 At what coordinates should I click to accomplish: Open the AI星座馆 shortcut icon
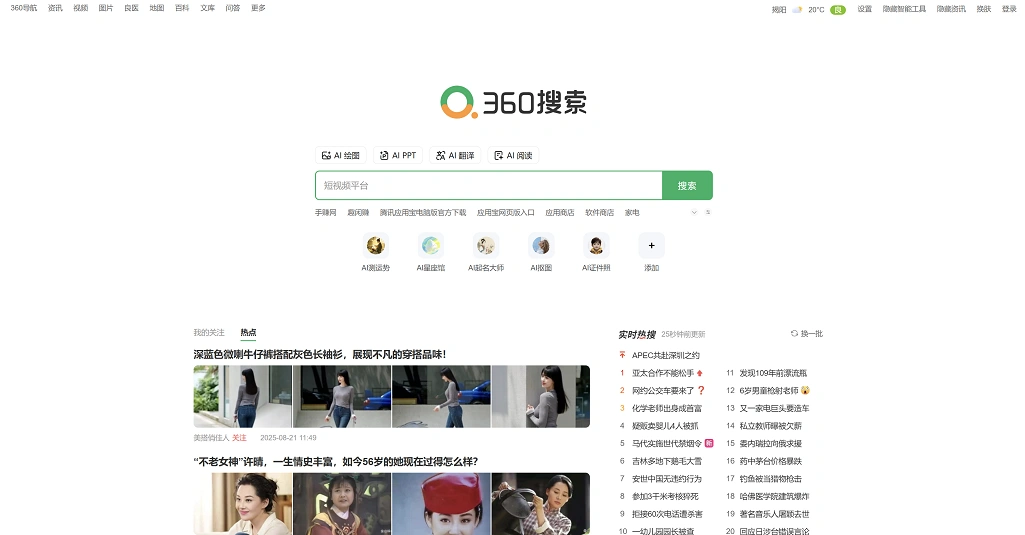tap(431, 246)
